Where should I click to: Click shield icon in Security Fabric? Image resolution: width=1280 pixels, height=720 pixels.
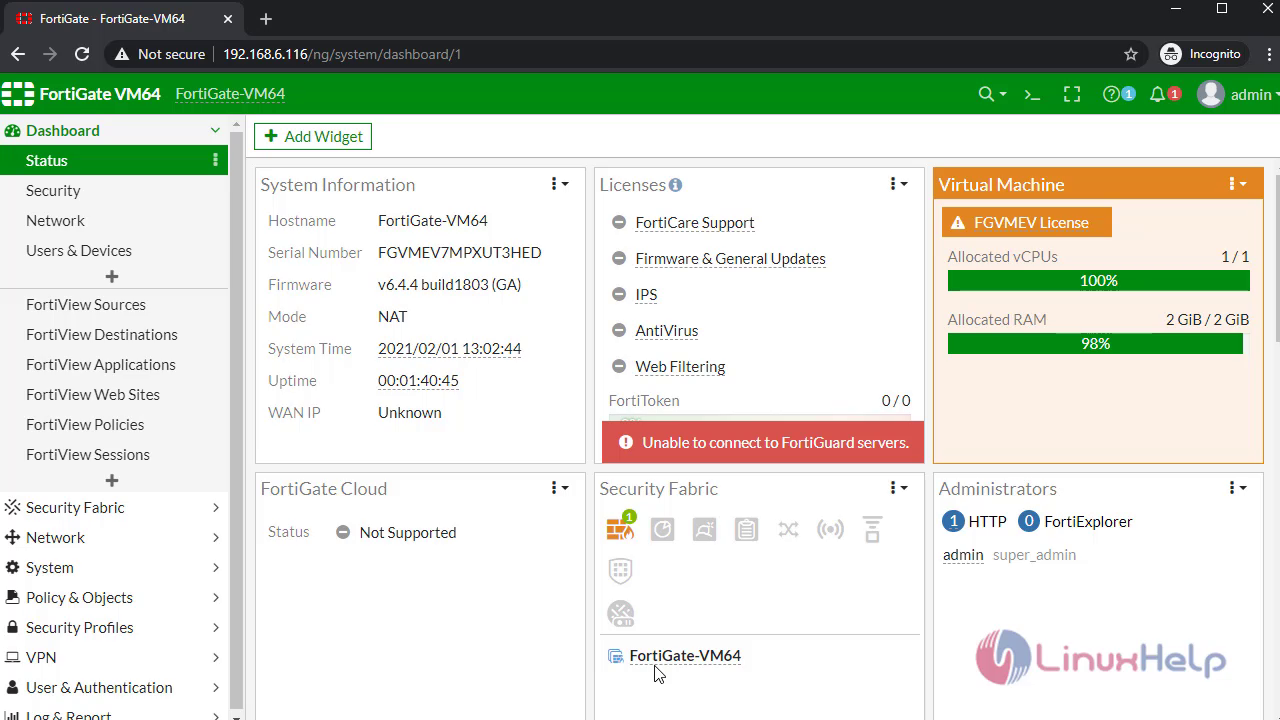coord(621,571)
